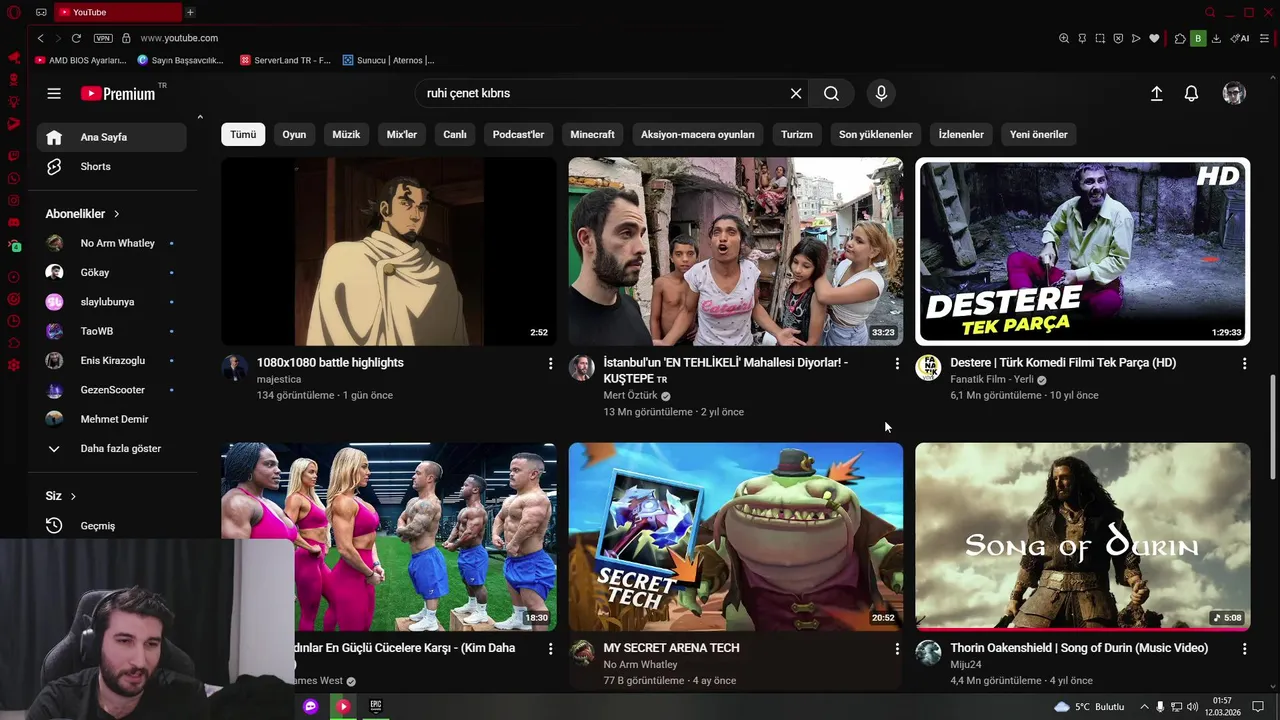Open the GX Corner gamepad icon
The height and width of the screenshot is (720, 1280).
(41, 12)
